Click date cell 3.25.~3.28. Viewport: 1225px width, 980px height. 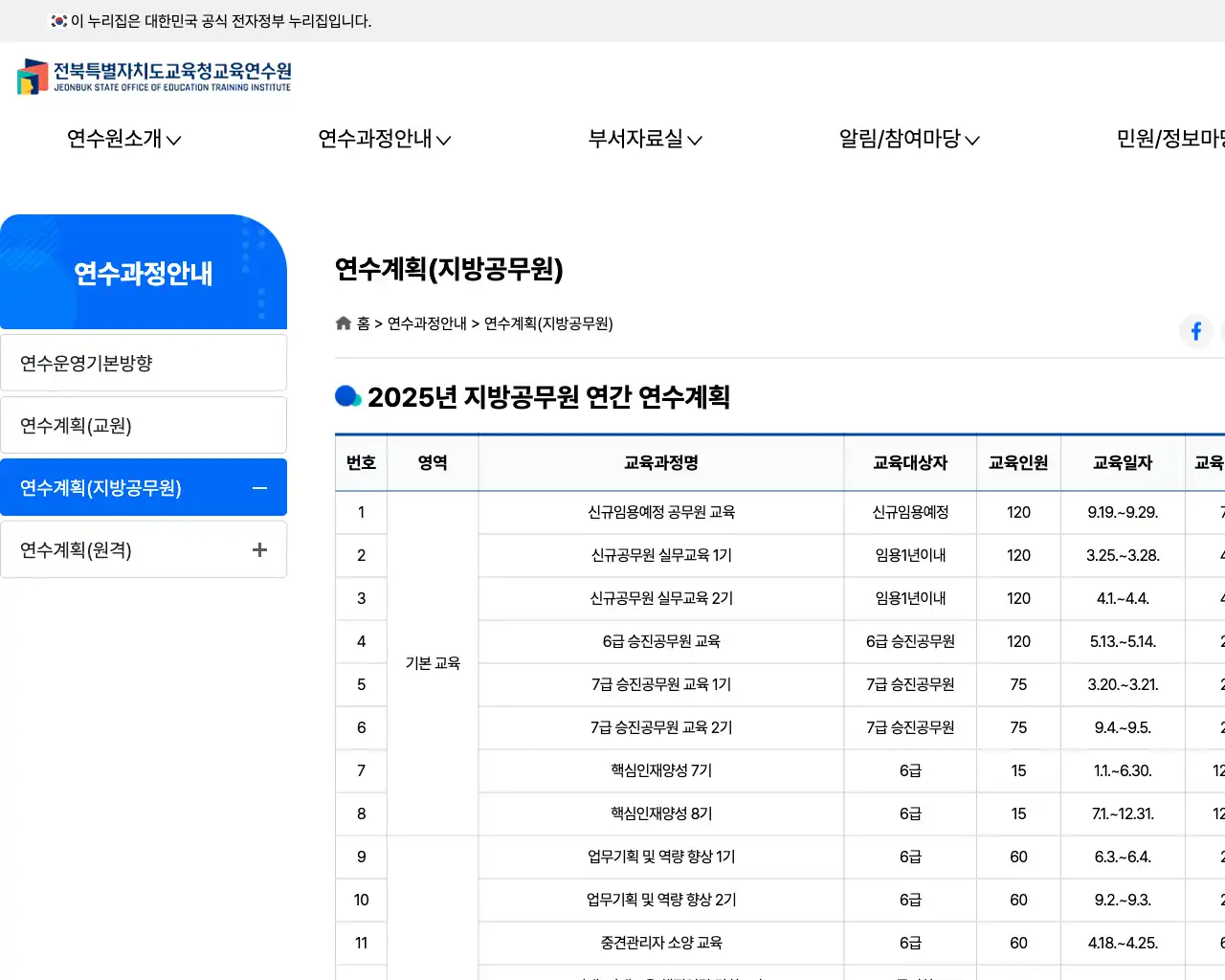[1123, 555]
